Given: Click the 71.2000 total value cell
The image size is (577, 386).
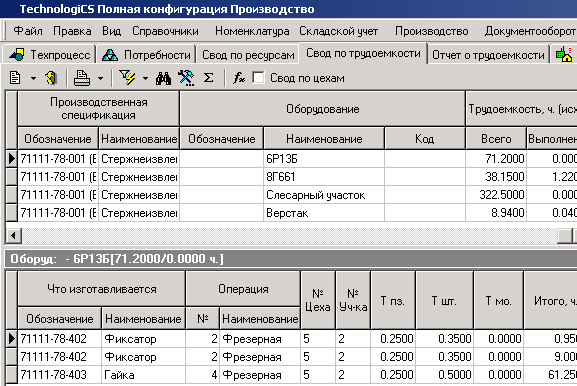Looking at the screenshot, I should (496, 159).
